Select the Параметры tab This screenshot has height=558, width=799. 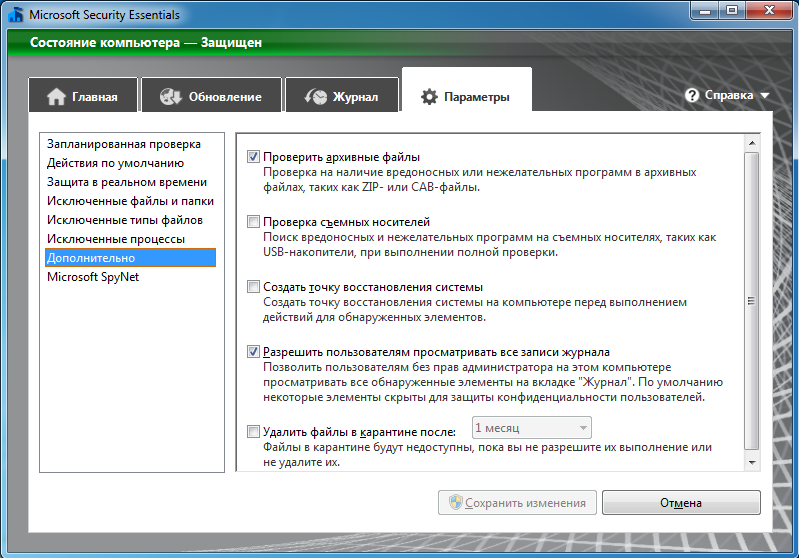[x=467, y=91]
